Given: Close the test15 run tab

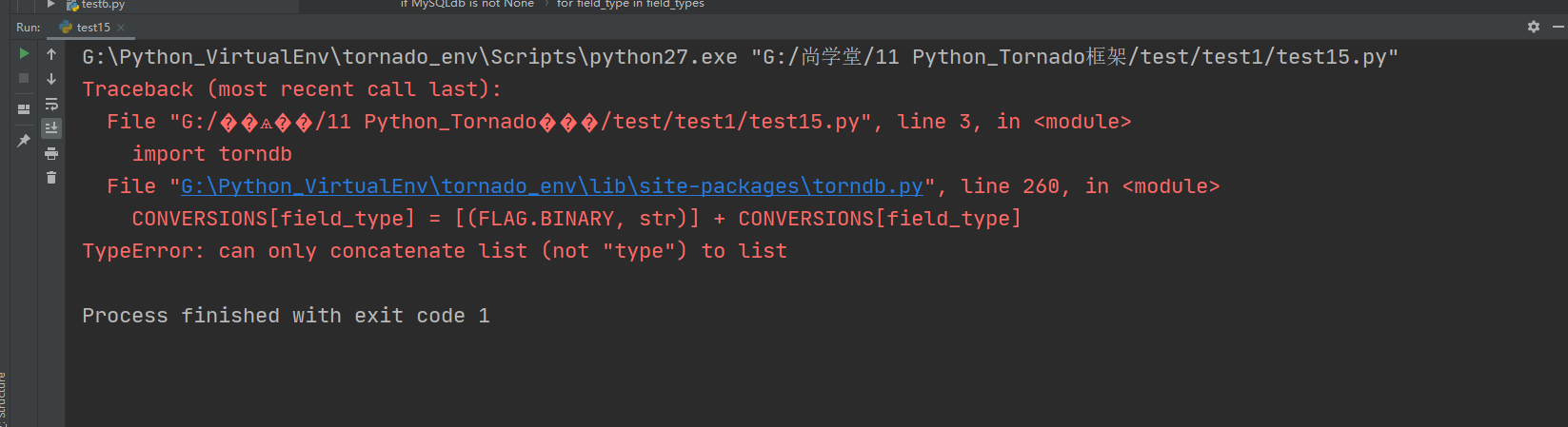Looking at the screenshot, I should (121, 28).
